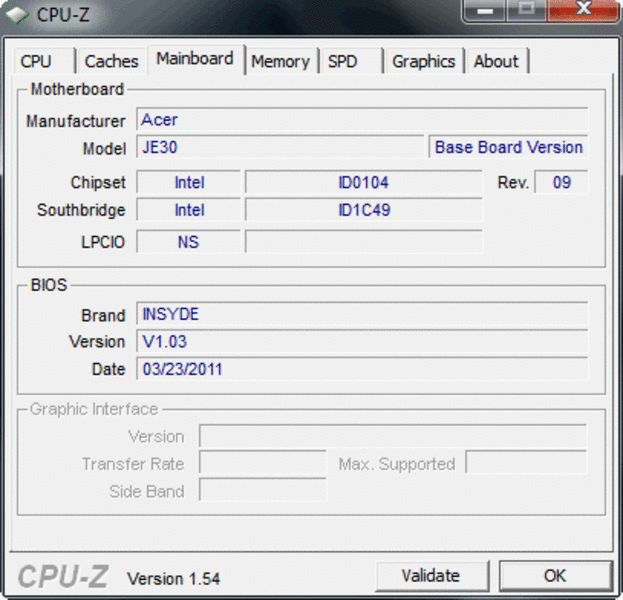This screenshot has width=623, height=600.
Task: Click the Version 1.54 label
Action: click(173, 579)
